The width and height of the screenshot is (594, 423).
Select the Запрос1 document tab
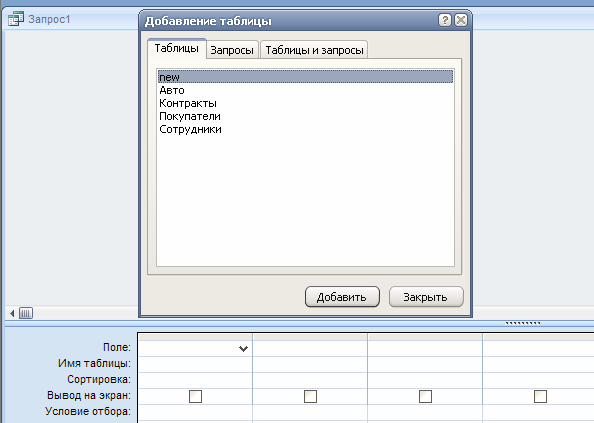pos(49,19)
